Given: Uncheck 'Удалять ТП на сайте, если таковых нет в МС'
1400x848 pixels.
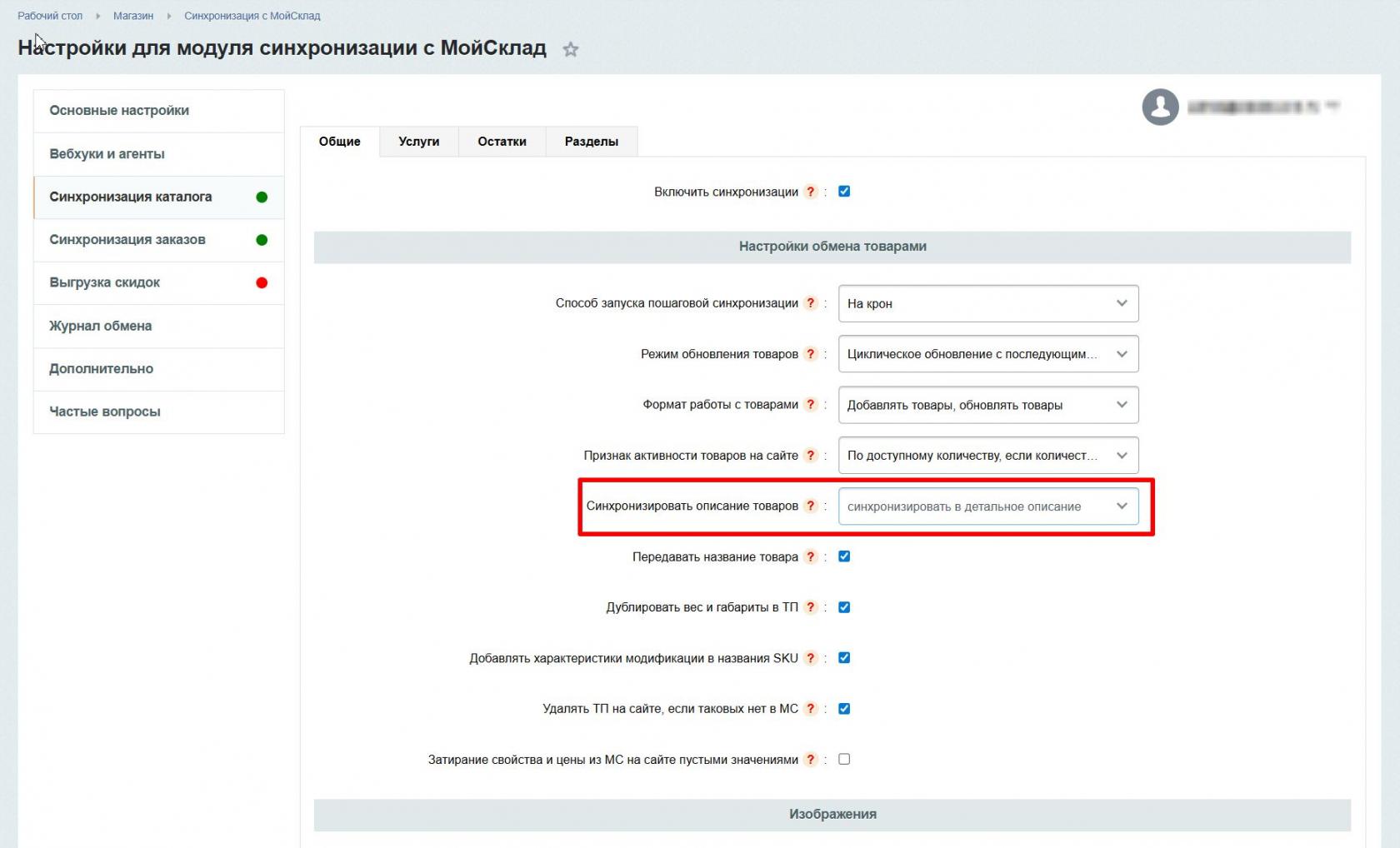Looking at the screenshot, I should pos(844,709).
